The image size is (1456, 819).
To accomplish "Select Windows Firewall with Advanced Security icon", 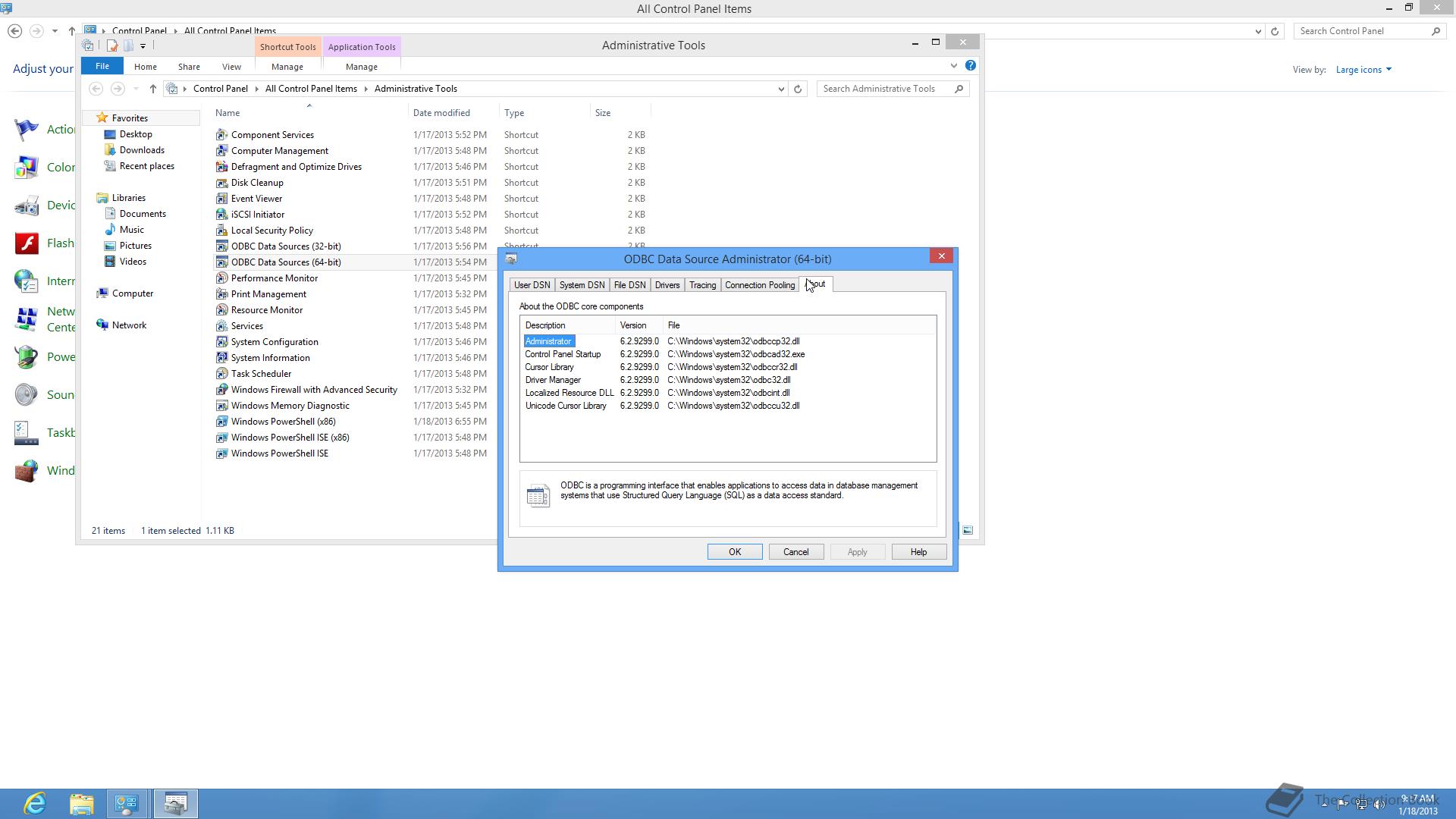I will click(x=221, y=390).
